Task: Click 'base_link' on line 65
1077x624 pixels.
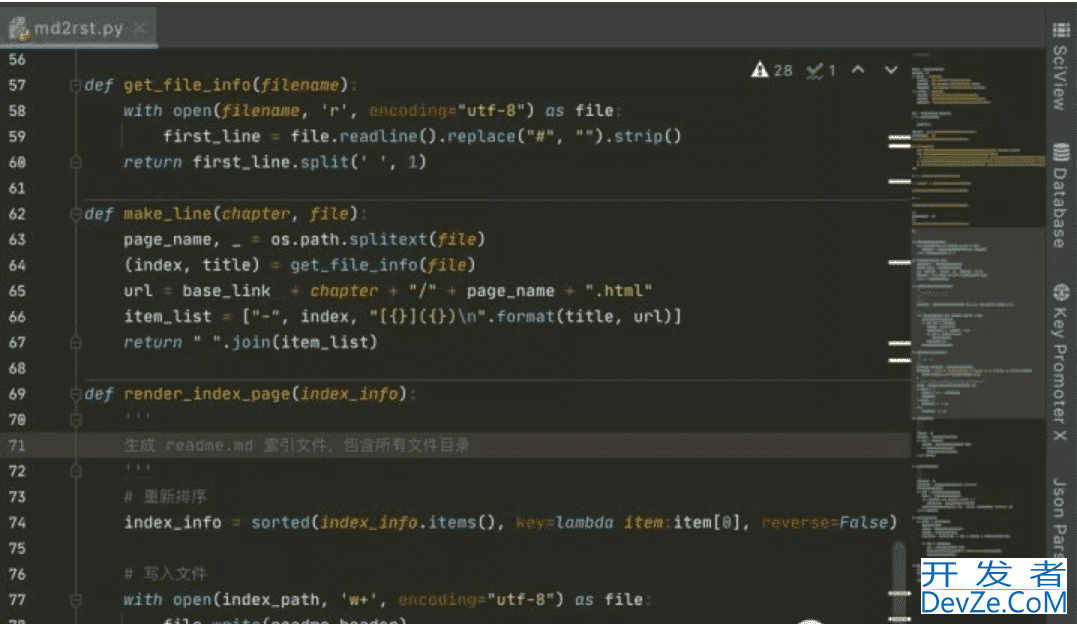Action: coord(226,291)
